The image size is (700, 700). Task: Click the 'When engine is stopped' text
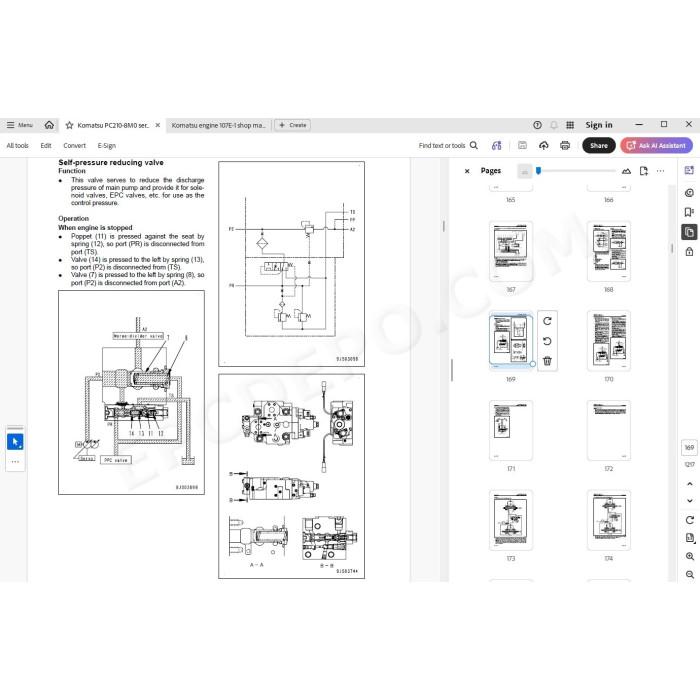point(95,227)
